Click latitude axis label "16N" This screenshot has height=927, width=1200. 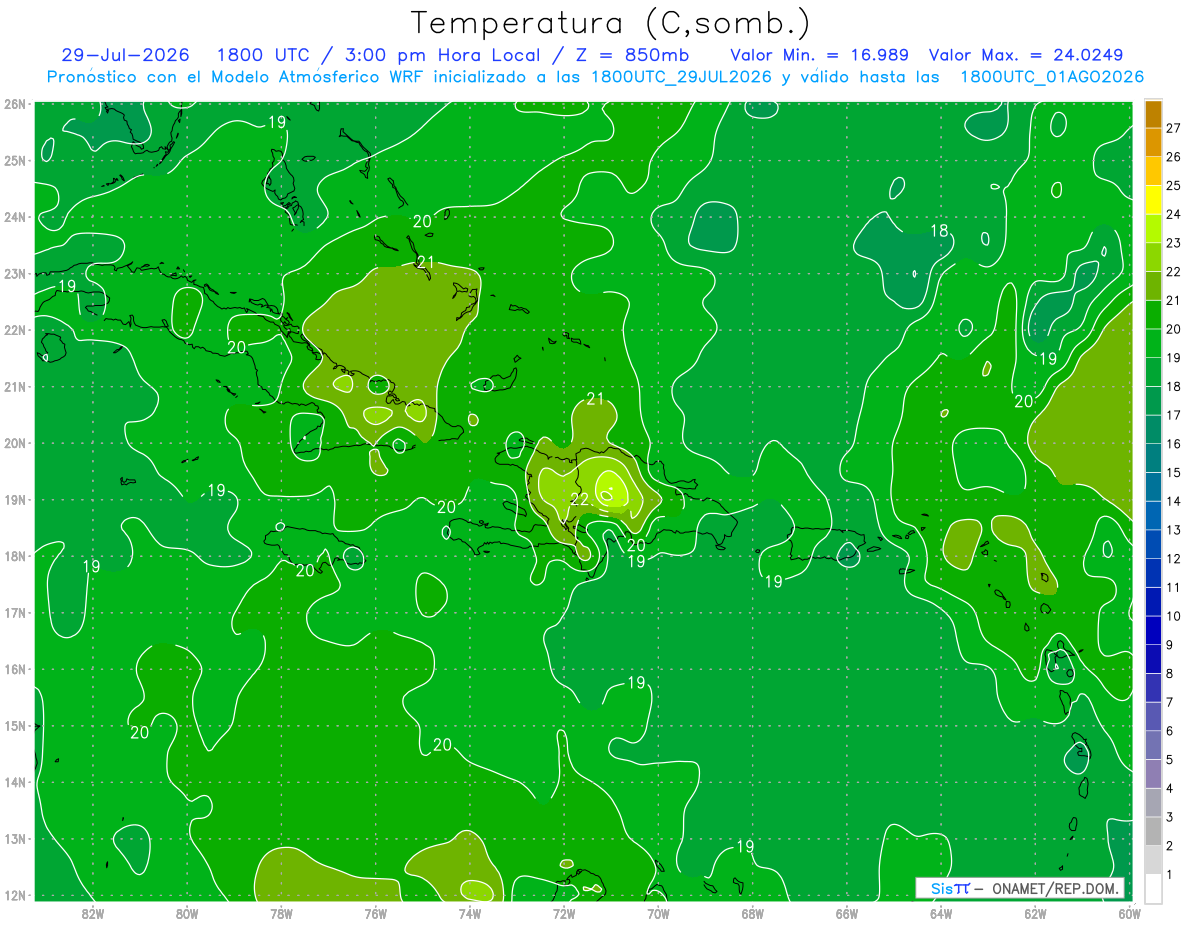coord(14,669)
